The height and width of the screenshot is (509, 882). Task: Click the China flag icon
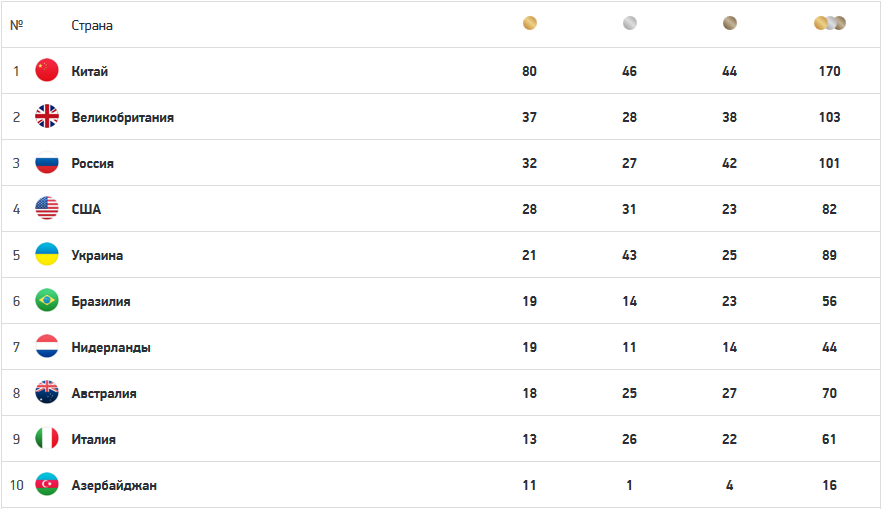[x=47, y=71]
